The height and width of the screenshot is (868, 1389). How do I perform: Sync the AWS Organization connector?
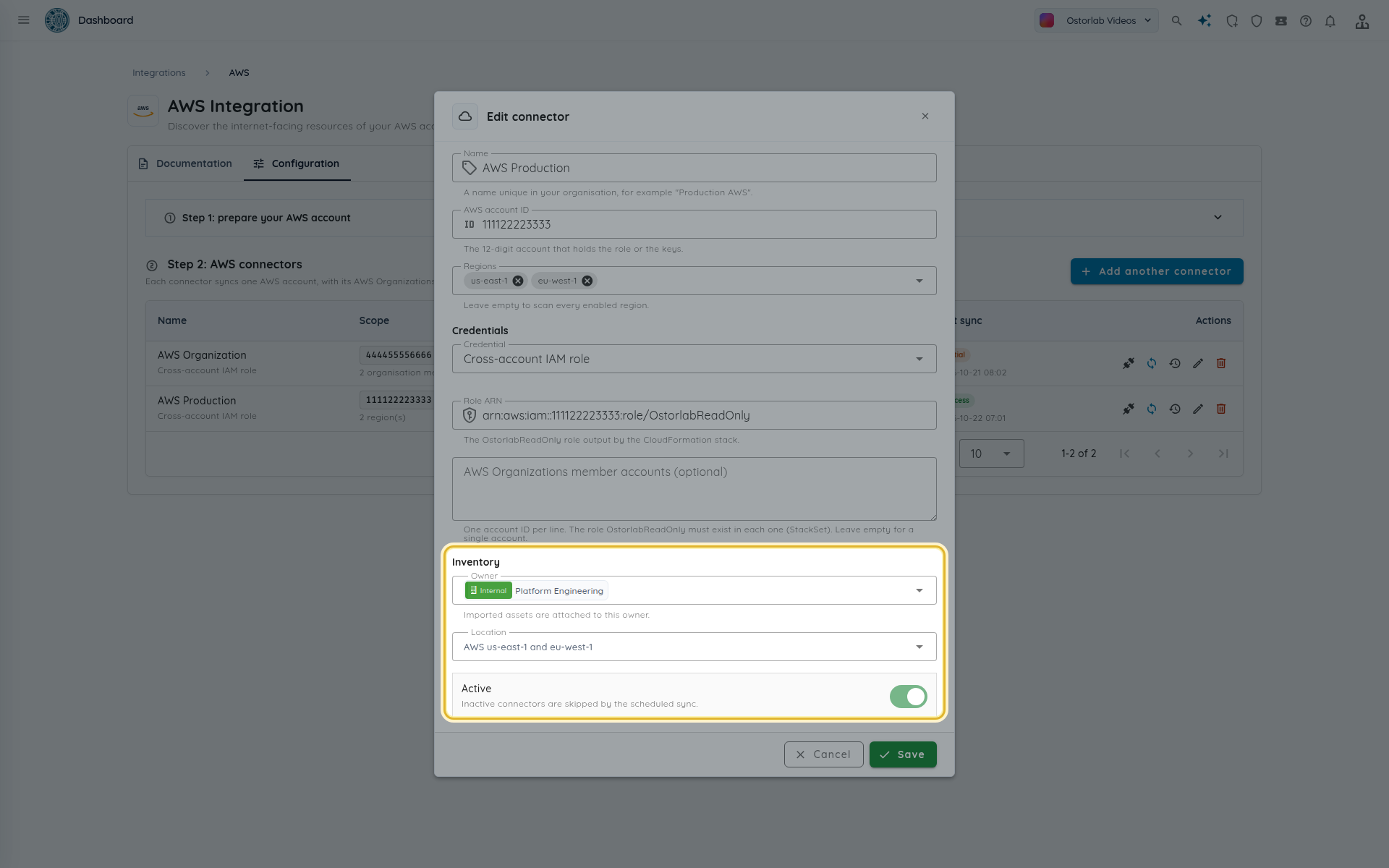[x=1152, y=363]
